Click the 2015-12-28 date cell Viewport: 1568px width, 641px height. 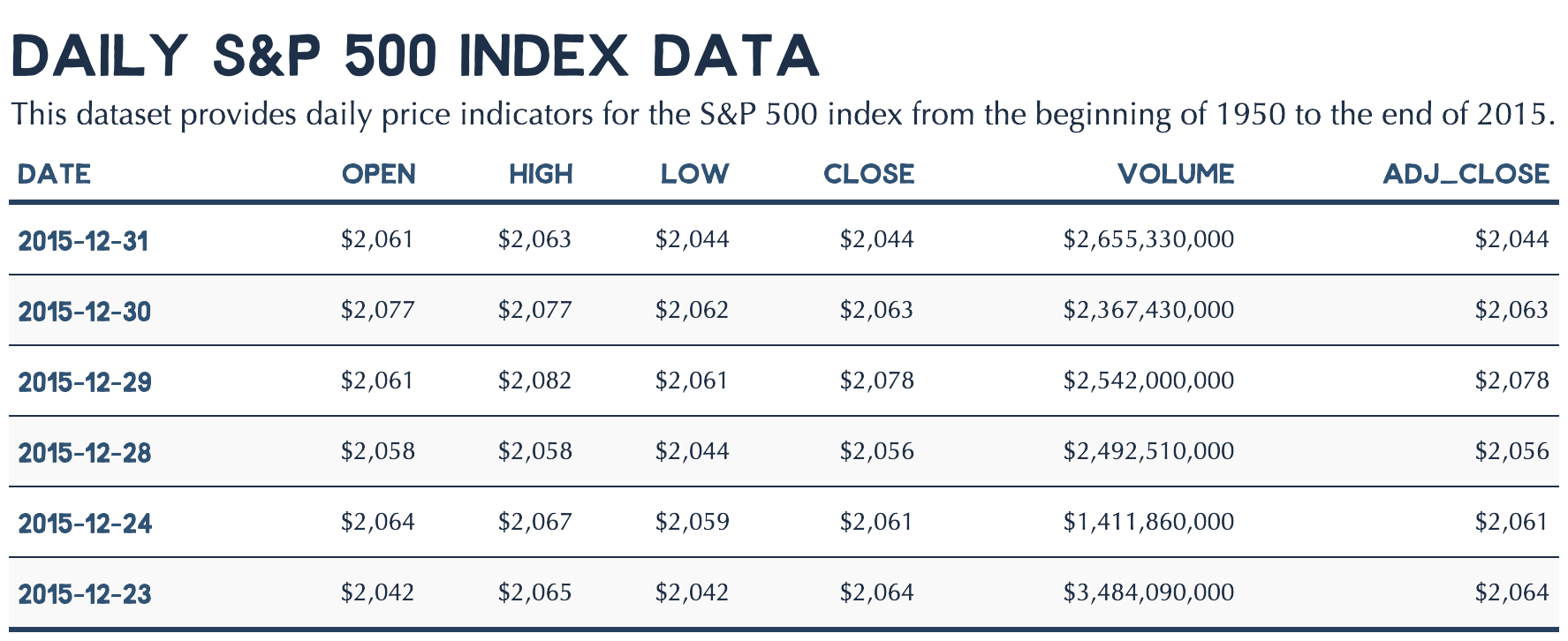85,452
